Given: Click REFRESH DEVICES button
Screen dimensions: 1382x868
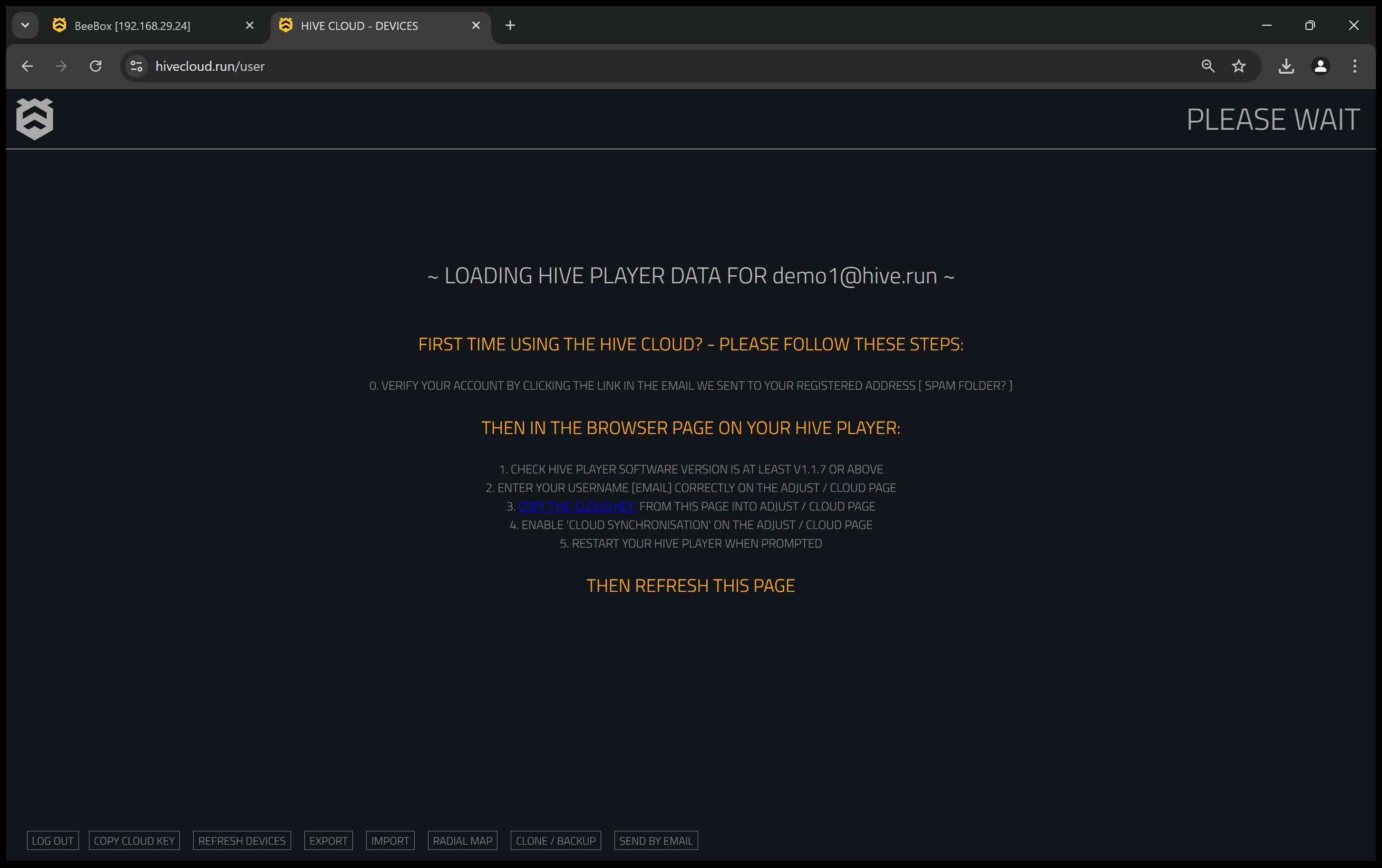Looking at the screenshot, I should (242, 840).
